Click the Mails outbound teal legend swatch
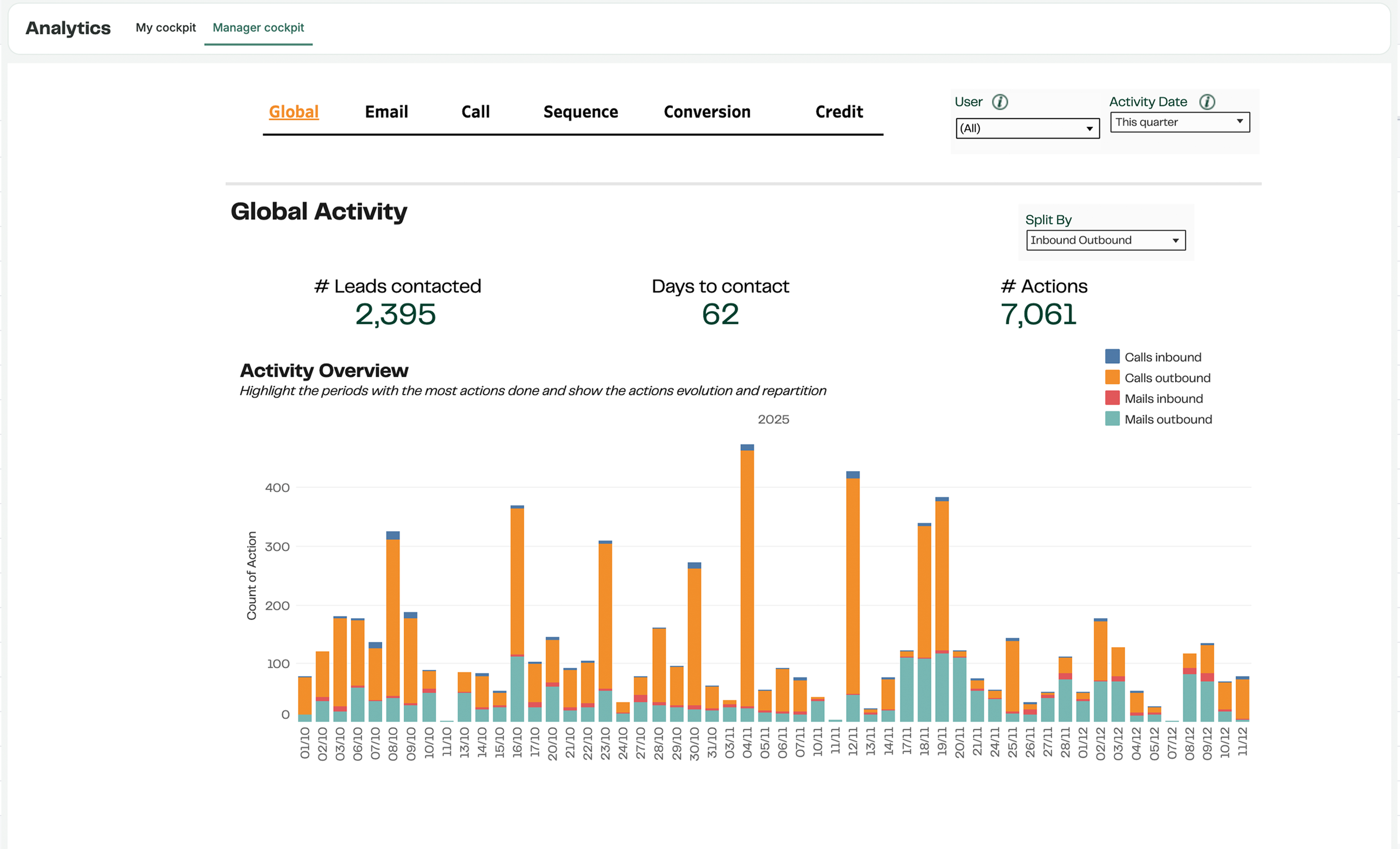1400x849 pixels. coord(1112,419)
